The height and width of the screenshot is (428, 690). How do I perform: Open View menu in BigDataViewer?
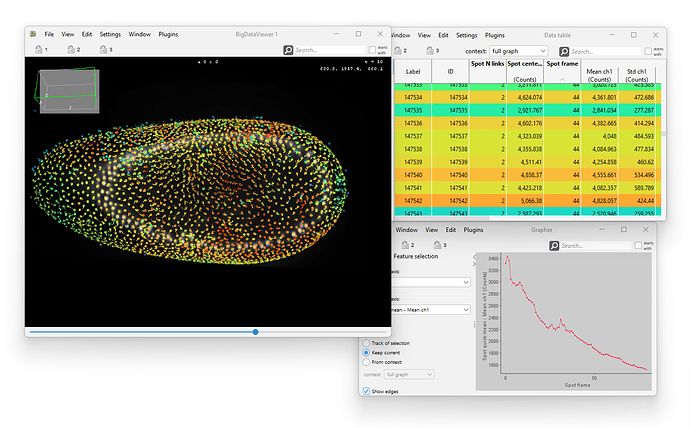pyautogui.click(x=67, y=34)
